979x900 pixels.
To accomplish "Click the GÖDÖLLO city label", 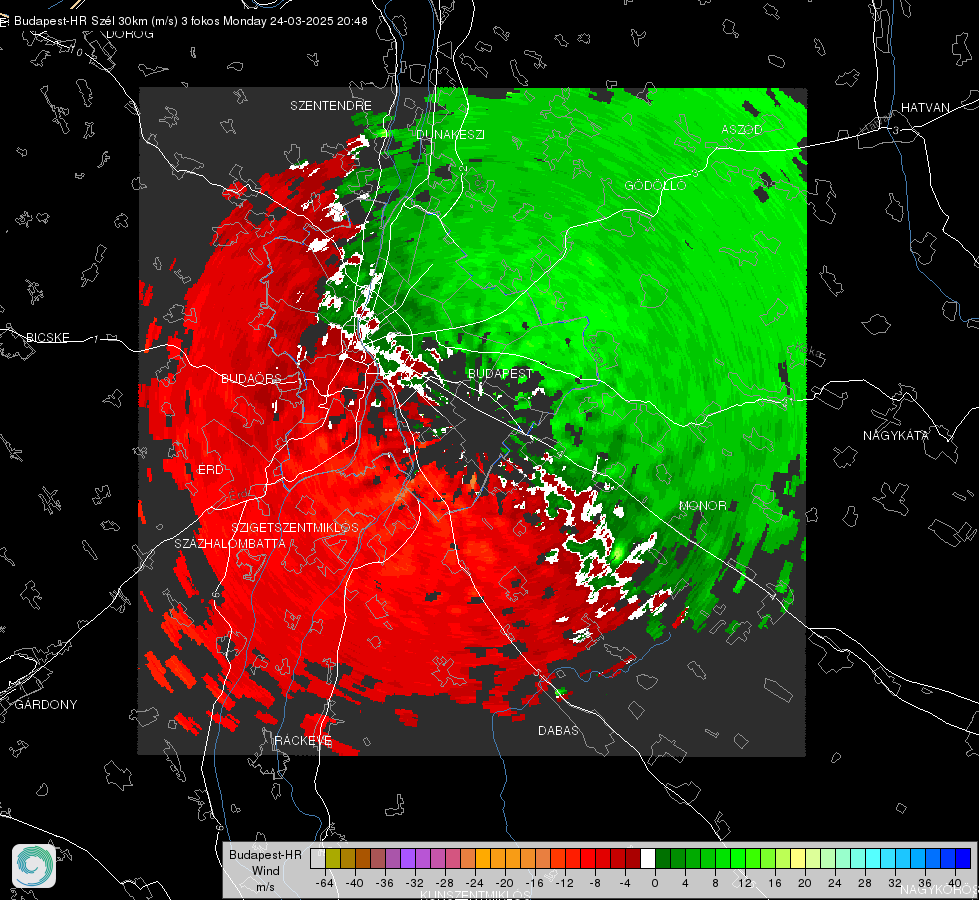I will pos(655,185).
